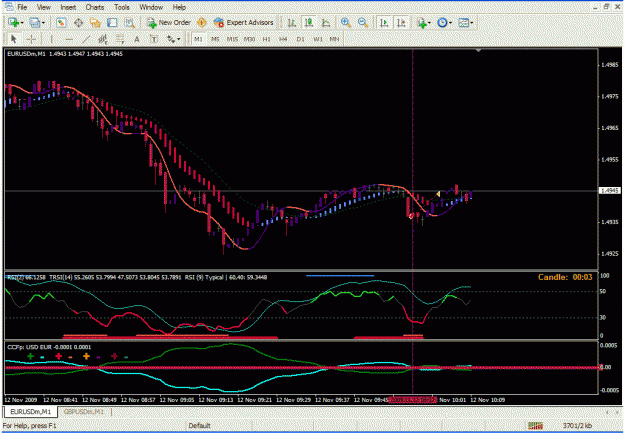Switch to M1 timeframe

coord(198,39)
